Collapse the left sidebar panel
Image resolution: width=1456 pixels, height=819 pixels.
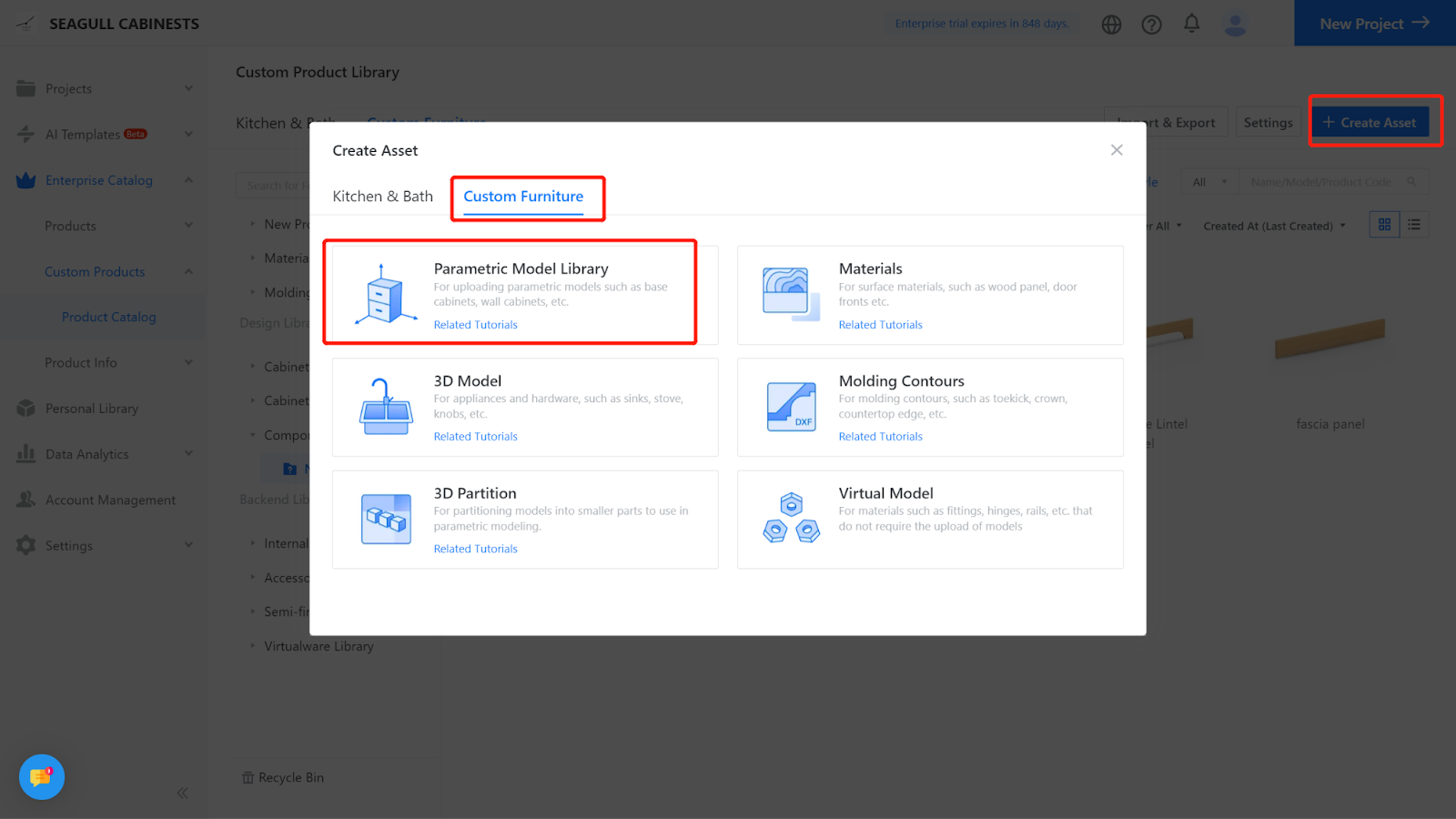click(x=183, y=793)
